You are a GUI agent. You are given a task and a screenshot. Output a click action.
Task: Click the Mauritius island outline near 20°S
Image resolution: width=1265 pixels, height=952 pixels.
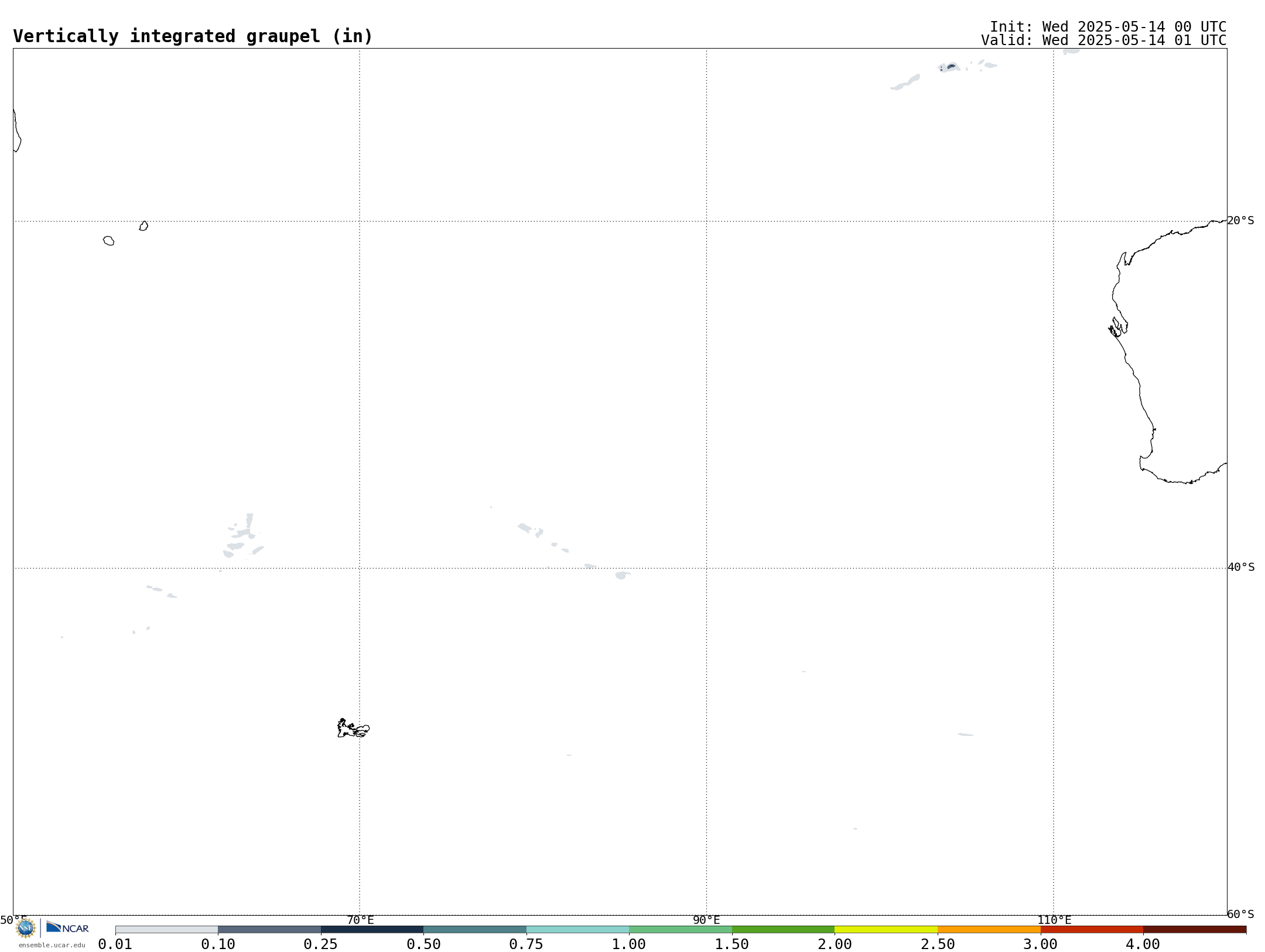pos(143,226)
